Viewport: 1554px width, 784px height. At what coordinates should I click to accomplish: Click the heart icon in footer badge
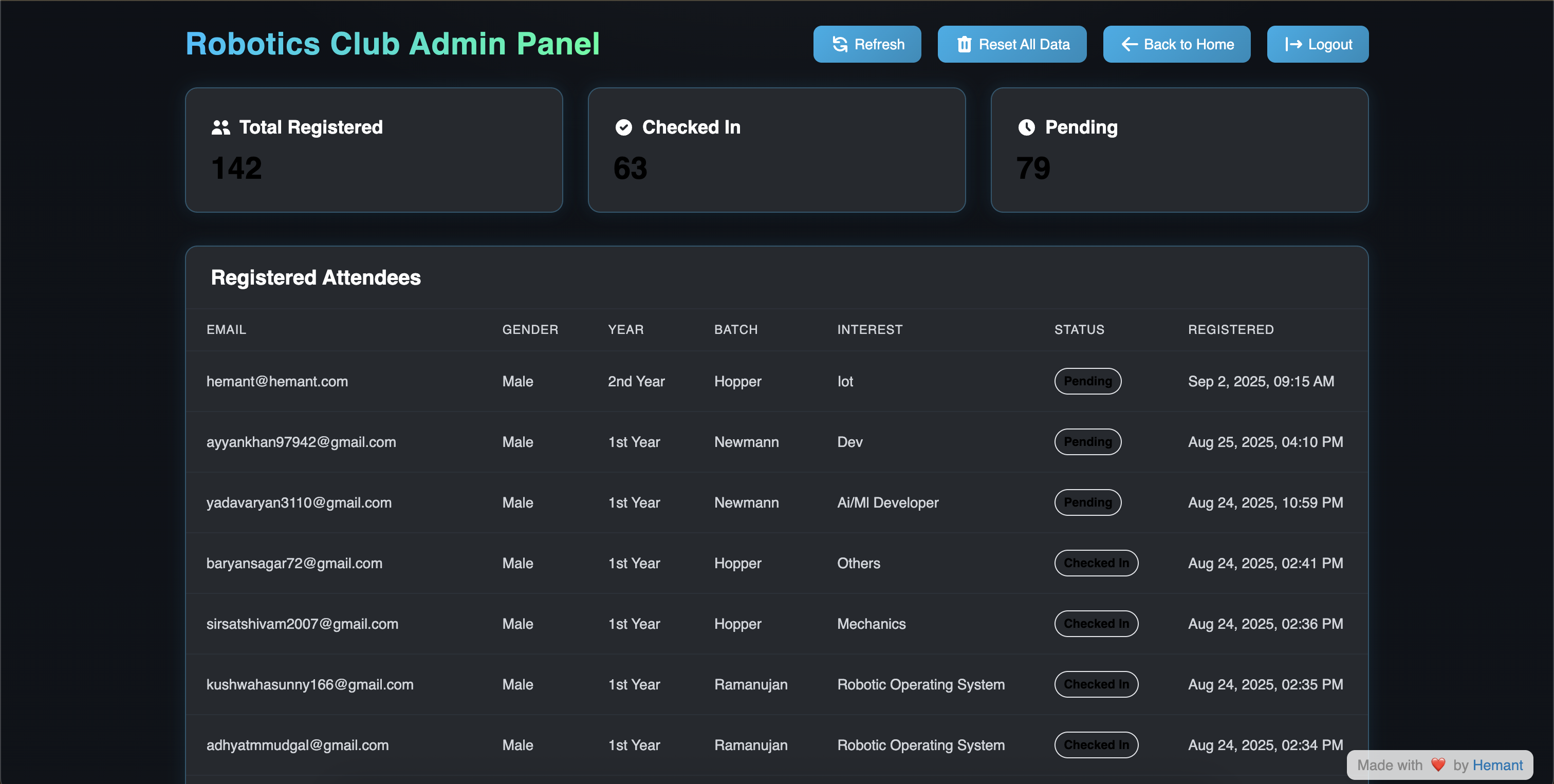click(1438, 764)
